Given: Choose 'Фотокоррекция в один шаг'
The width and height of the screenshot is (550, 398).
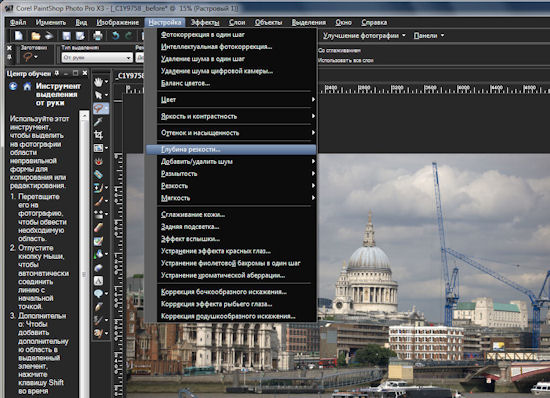Looking at the screenshot, I should click(231, 34).
